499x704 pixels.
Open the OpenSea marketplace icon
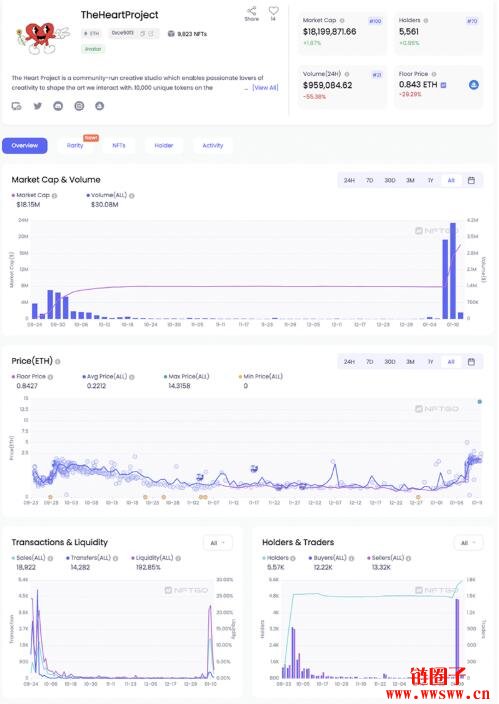[100, 106]
